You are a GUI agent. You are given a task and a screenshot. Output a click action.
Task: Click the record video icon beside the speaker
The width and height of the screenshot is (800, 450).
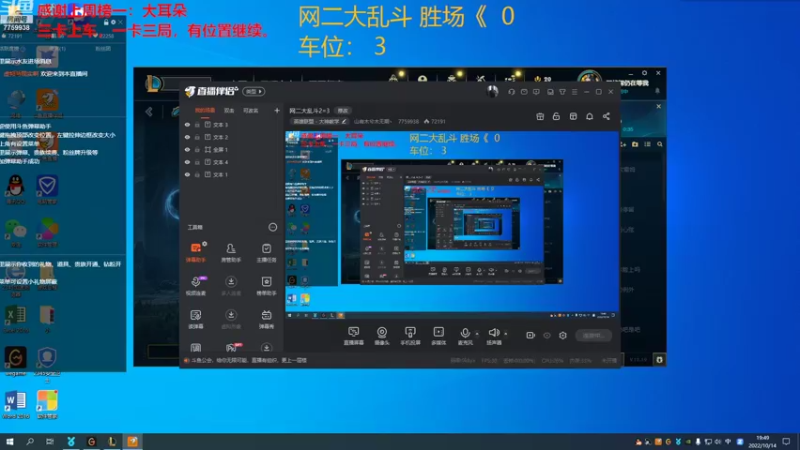pos(530,335)
